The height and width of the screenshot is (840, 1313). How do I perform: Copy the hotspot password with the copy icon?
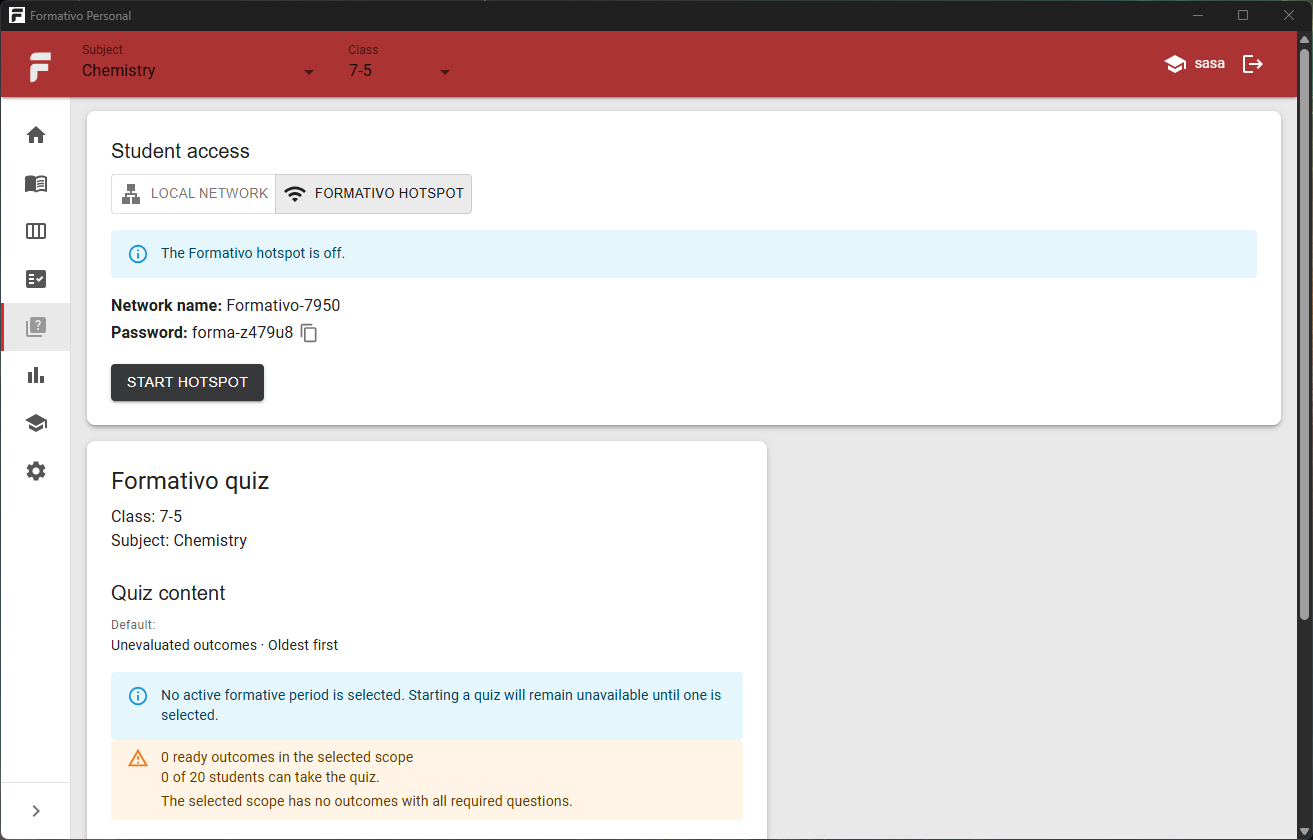click(309, 333)
